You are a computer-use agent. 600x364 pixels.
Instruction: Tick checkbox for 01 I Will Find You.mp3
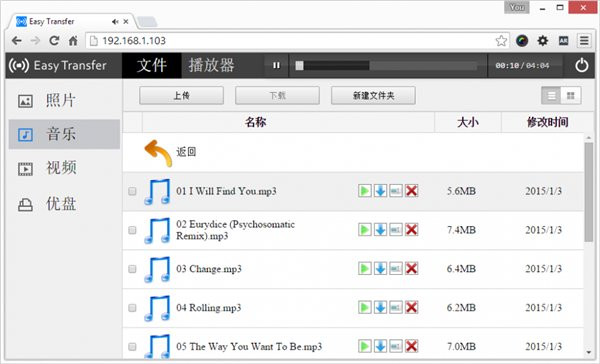[132, 191]
